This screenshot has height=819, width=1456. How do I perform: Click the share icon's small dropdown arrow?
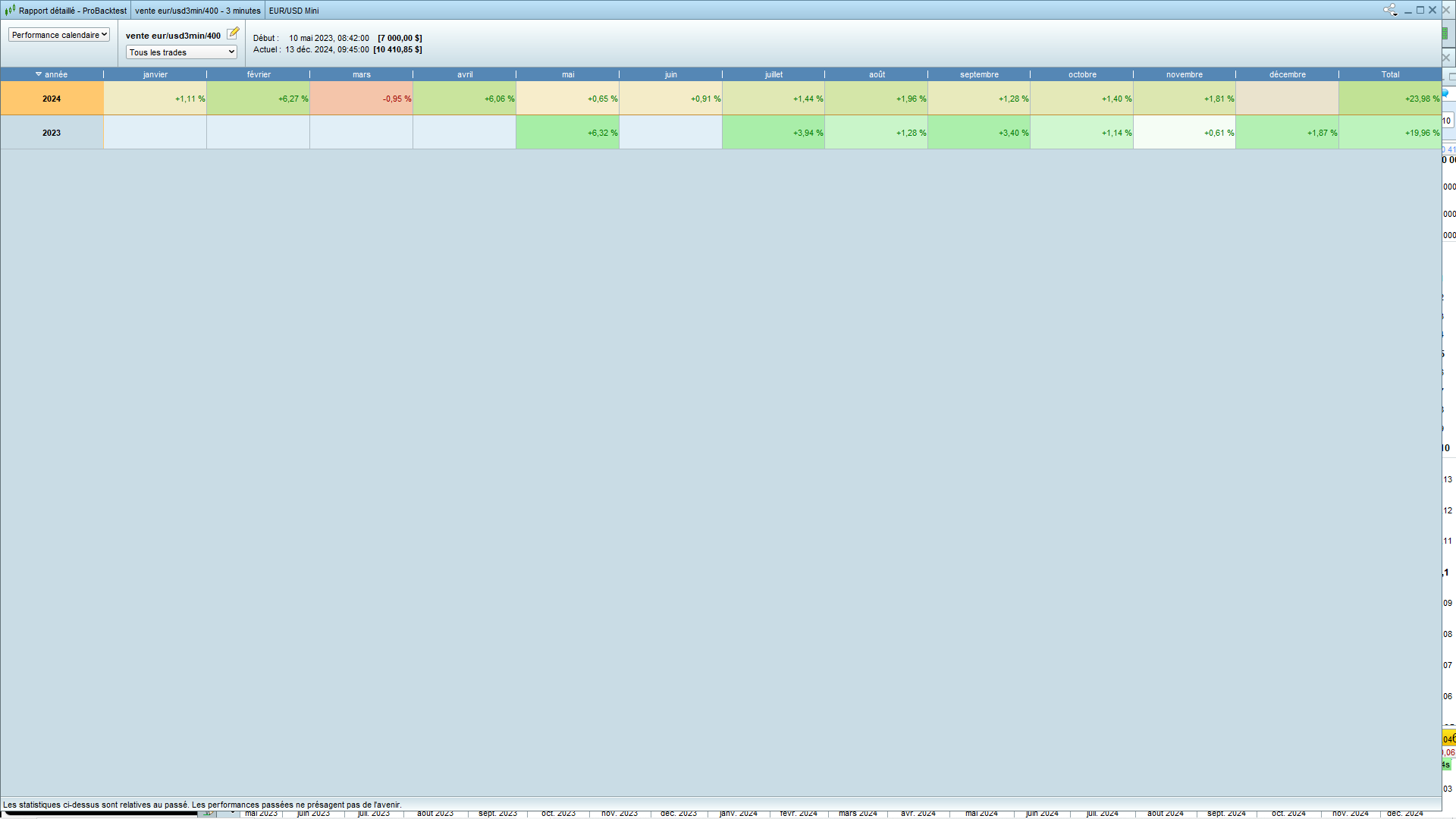1395,14
